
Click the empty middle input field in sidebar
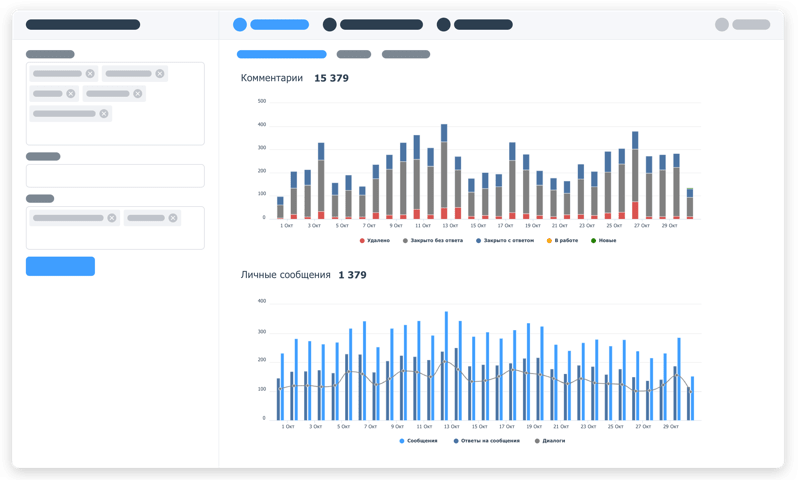click(115, 176)
